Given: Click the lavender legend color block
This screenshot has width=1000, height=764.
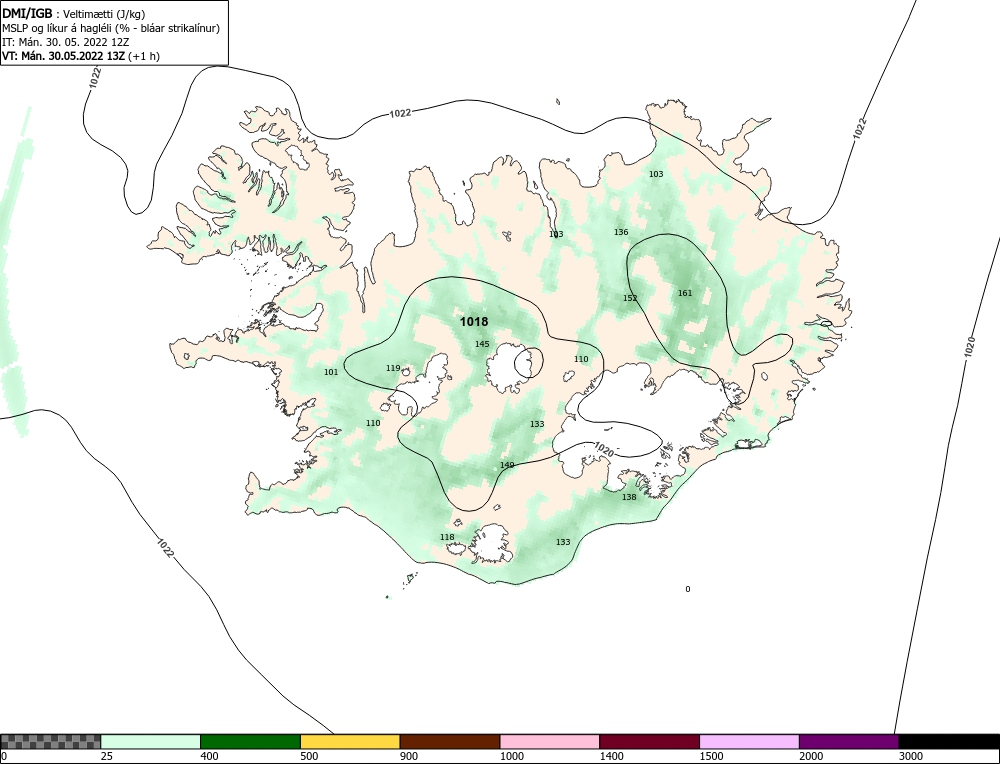Looking at the screenshot, I should coord(749,742).
